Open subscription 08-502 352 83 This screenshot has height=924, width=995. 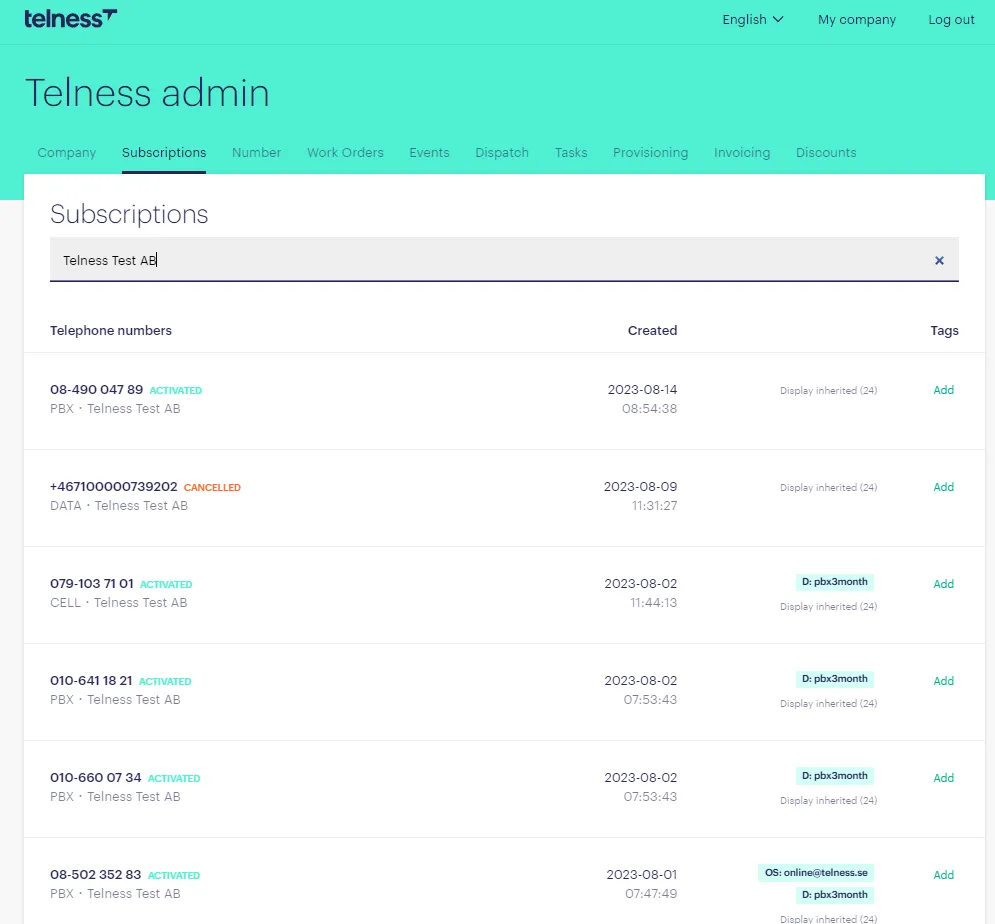tap(96, 875)
